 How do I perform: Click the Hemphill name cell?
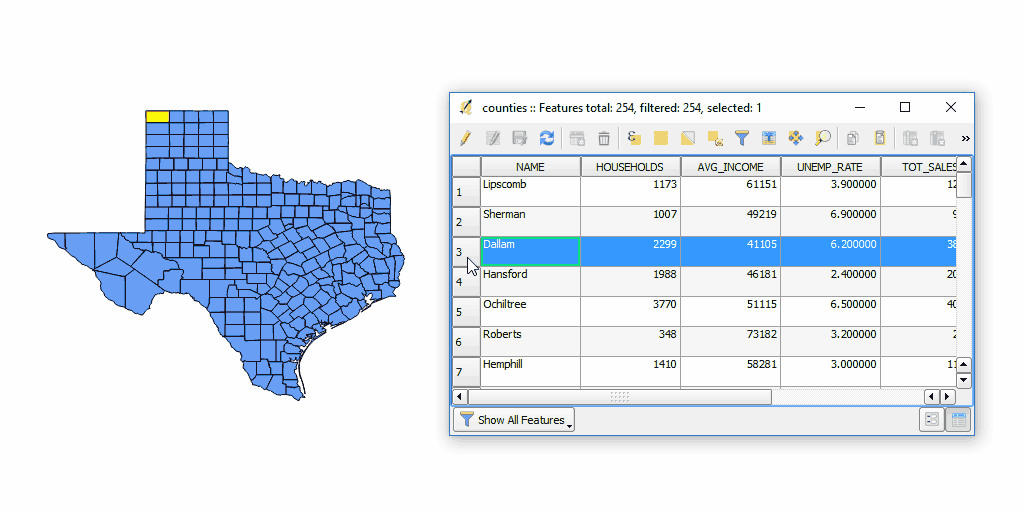click(x=530, y=372)
